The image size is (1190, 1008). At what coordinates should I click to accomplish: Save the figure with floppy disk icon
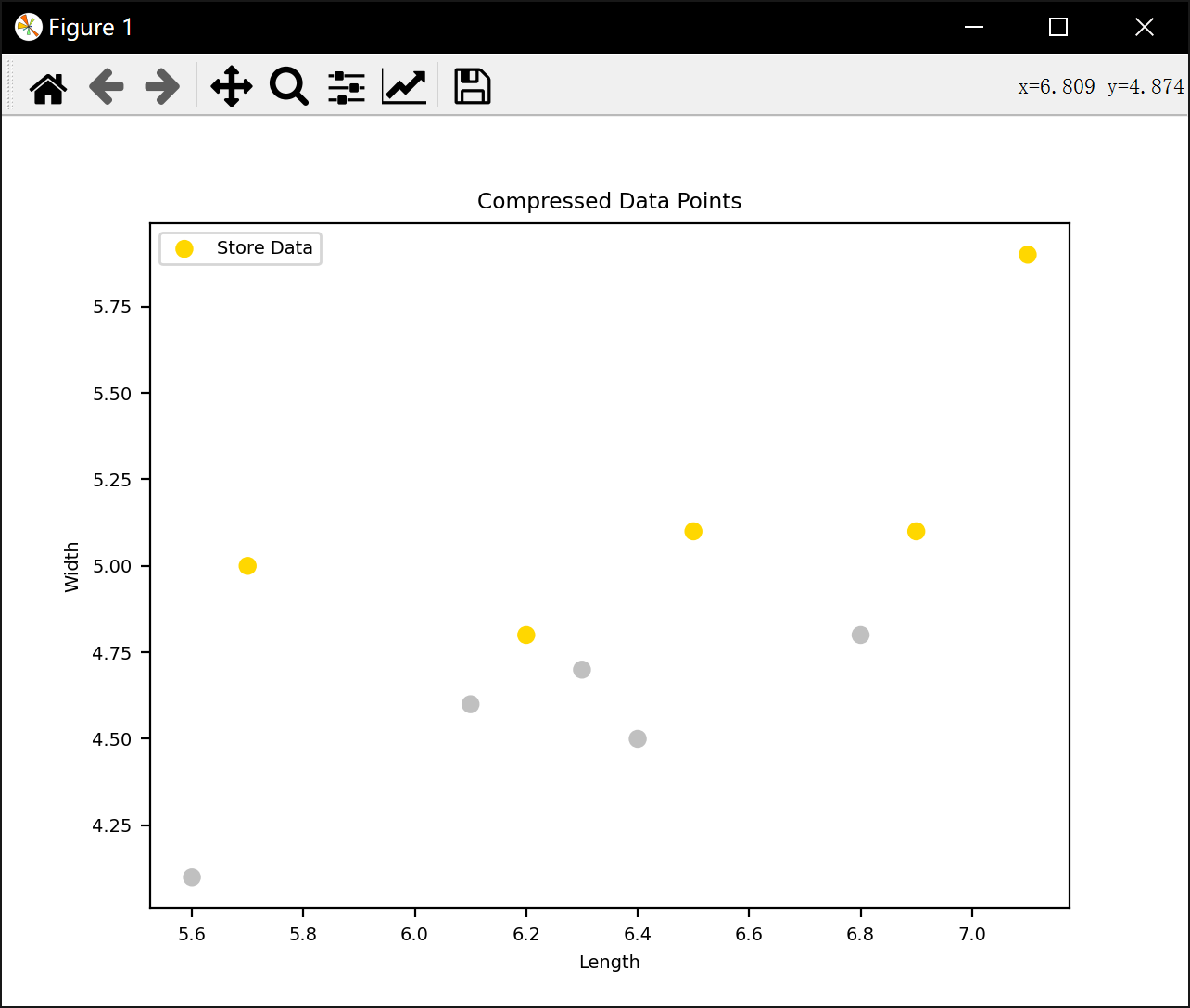click(x=473, y=87)
